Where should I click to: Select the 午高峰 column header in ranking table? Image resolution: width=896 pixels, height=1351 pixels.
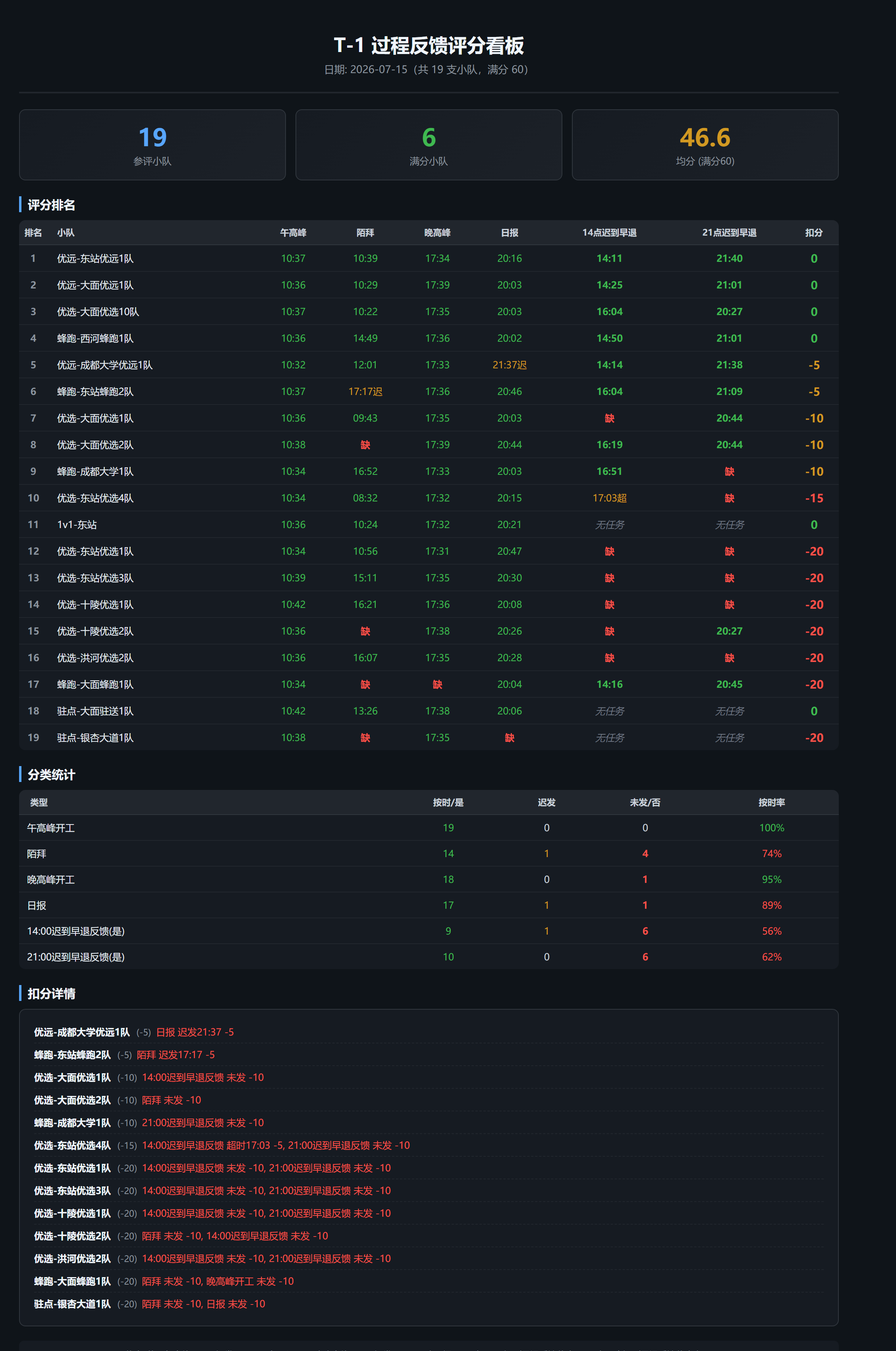[x=293, y=233]
